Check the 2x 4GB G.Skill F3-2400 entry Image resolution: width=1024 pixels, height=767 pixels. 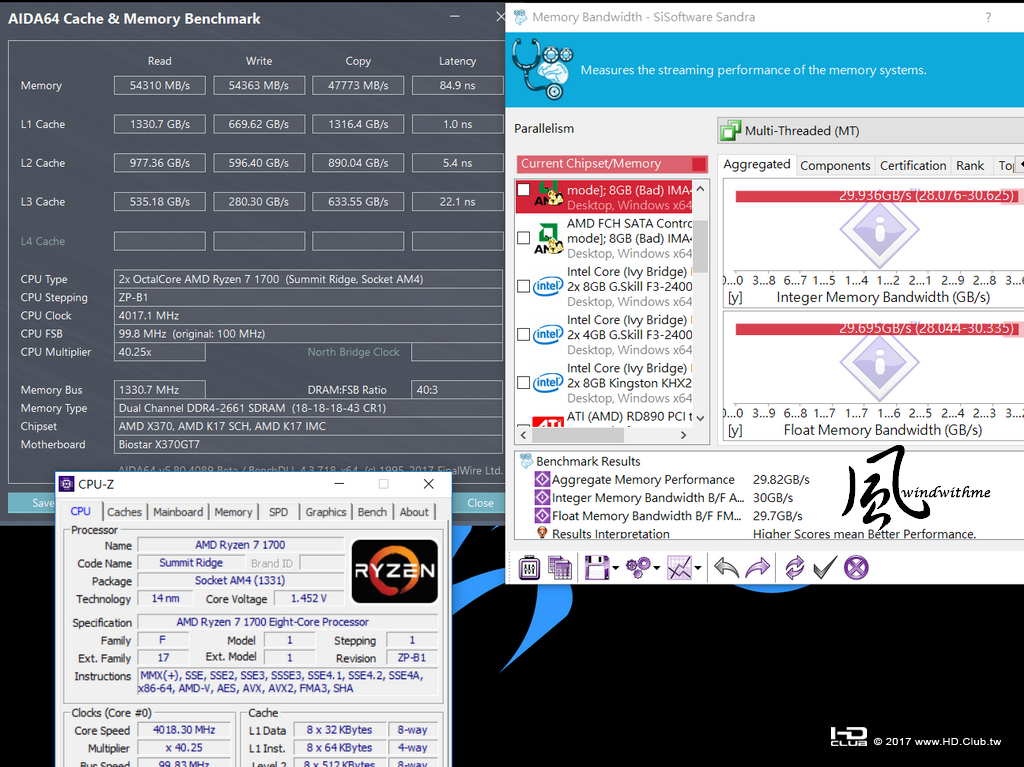pyautogui.click(x=523, y=335)
